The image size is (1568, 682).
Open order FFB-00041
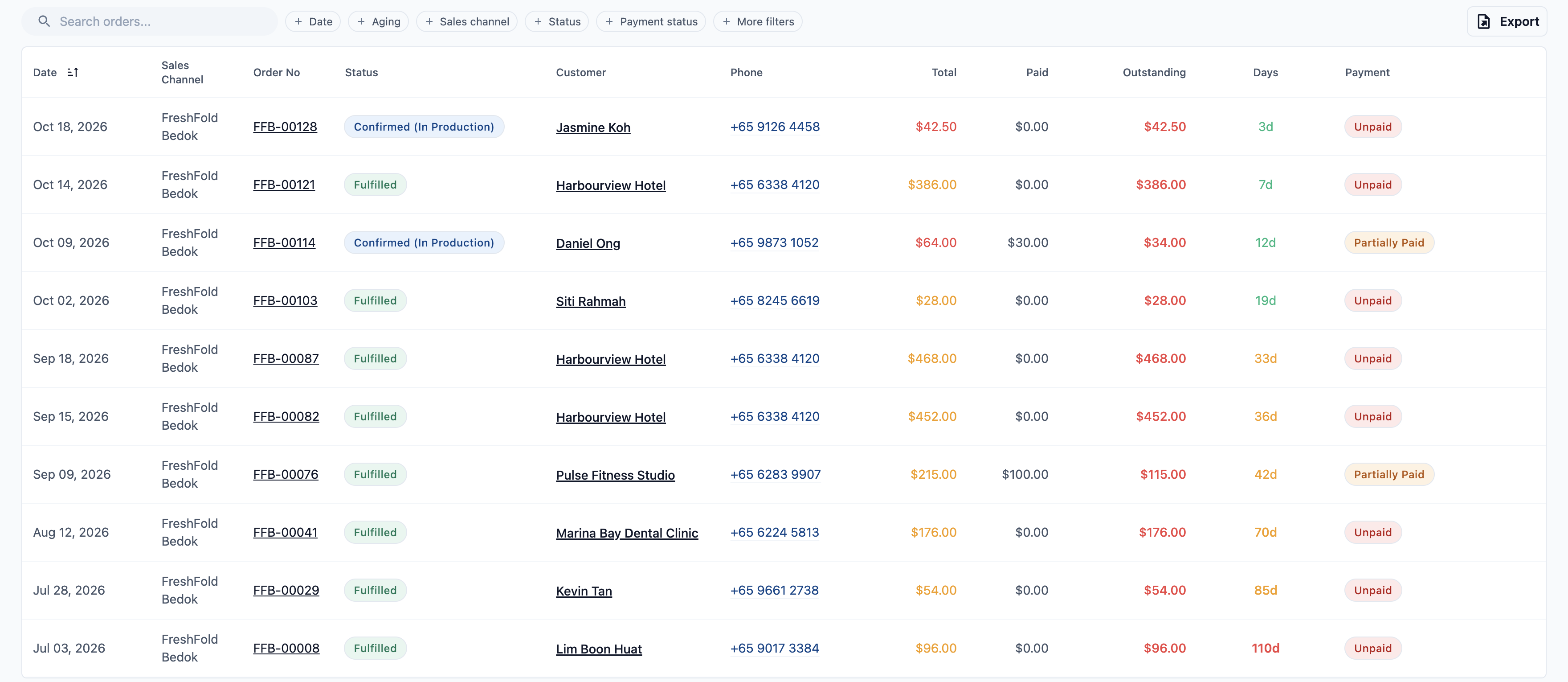pyautogui.click(x=285, y=532)
